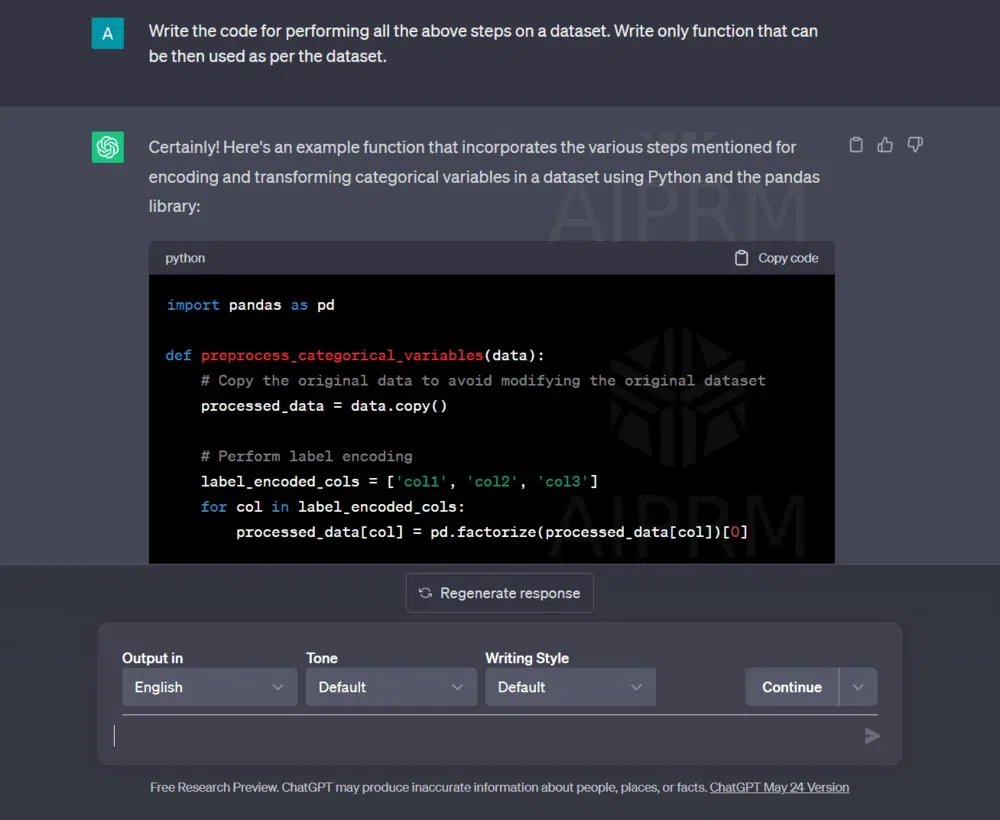Give the response a thumbs down

[914, 145]
